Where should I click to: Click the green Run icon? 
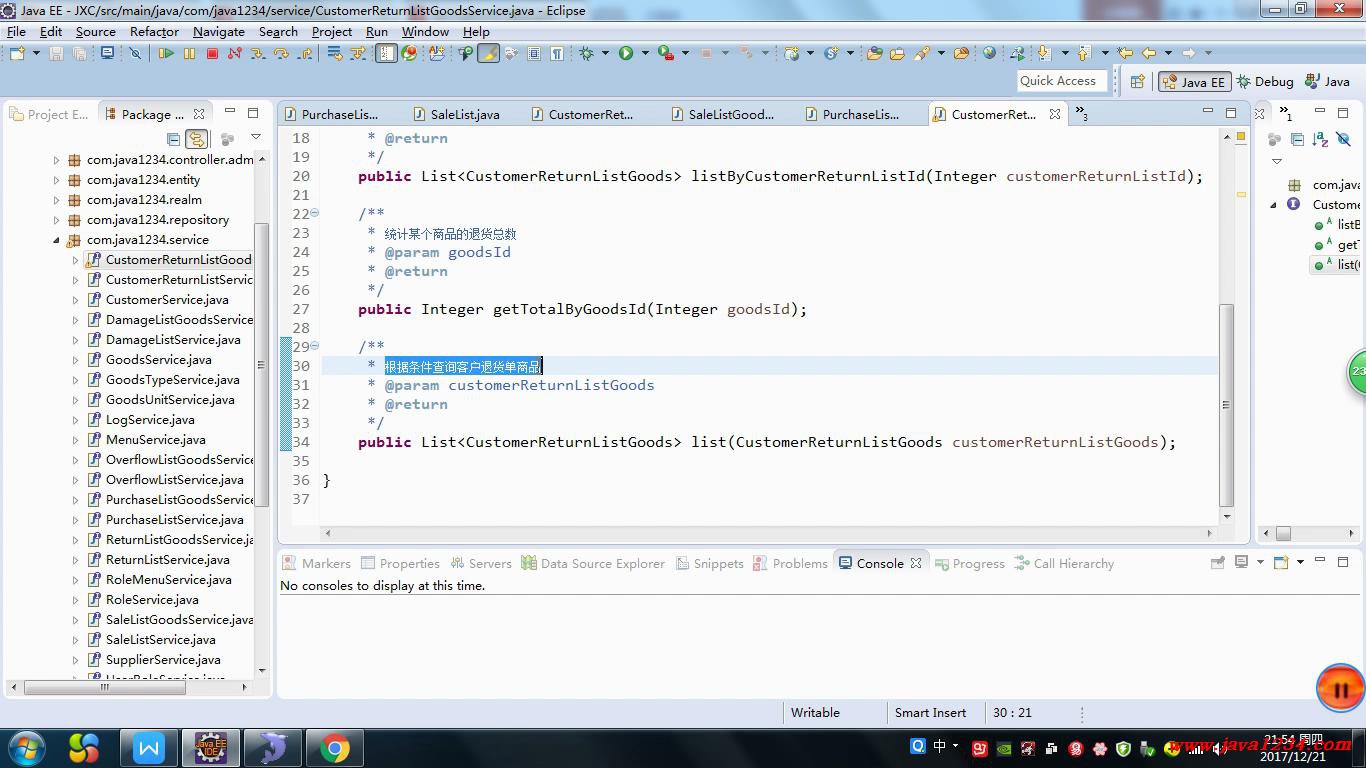pyautogui.click(x=626, y=53)
